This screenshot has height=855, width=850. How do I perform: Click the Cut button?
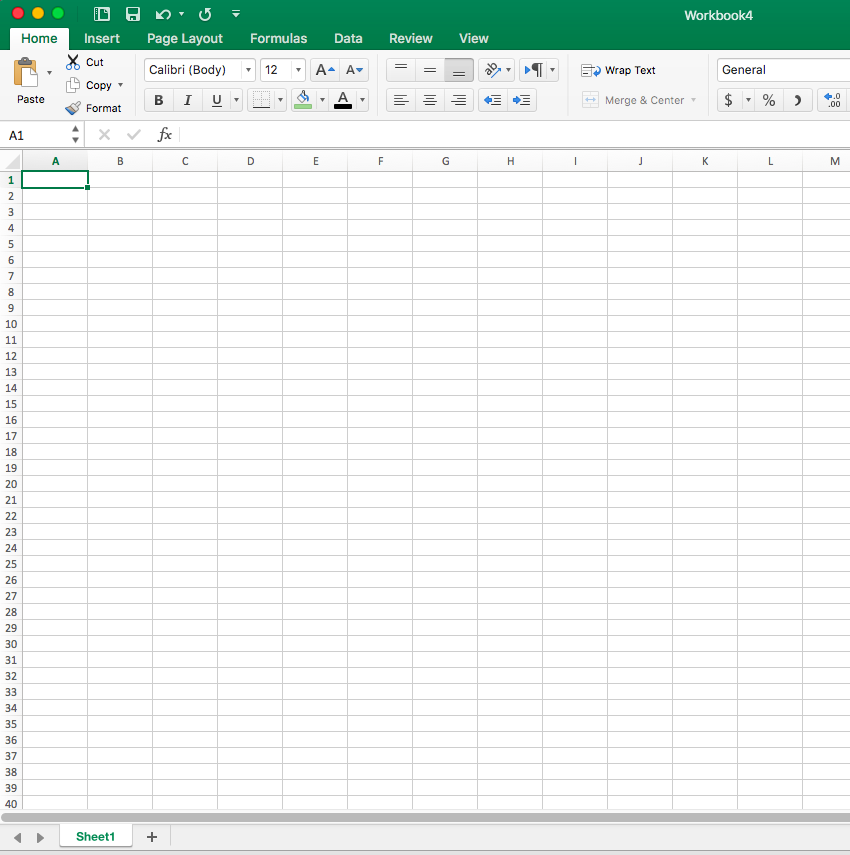tap(85, 62)
